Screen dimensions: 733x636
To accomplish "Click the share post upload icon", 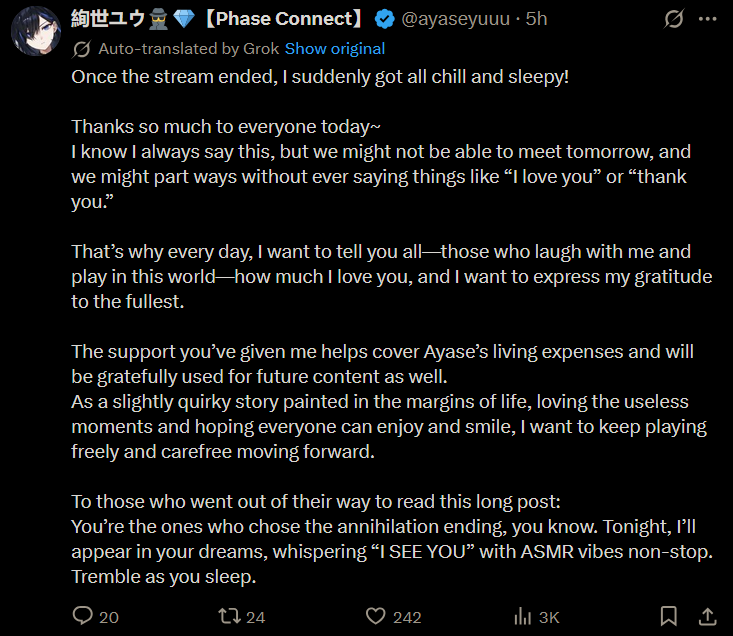I will pyautogui.click(x=706, y=616).
